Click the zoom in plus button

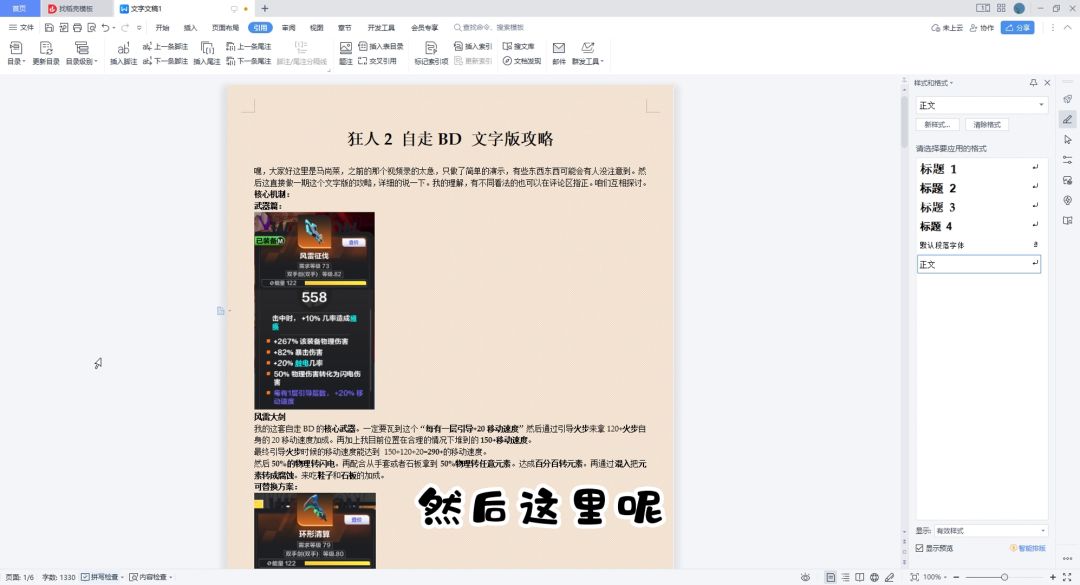tap(1052, 577)
